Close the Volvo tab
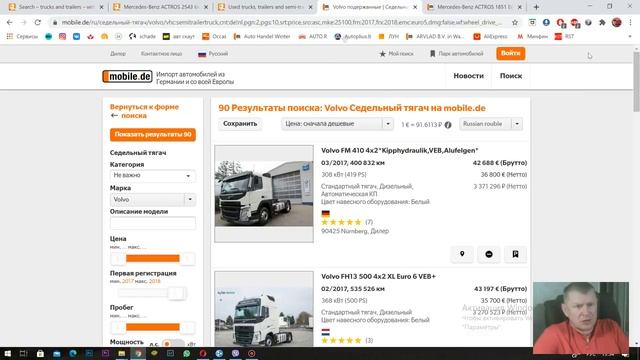 415,7
